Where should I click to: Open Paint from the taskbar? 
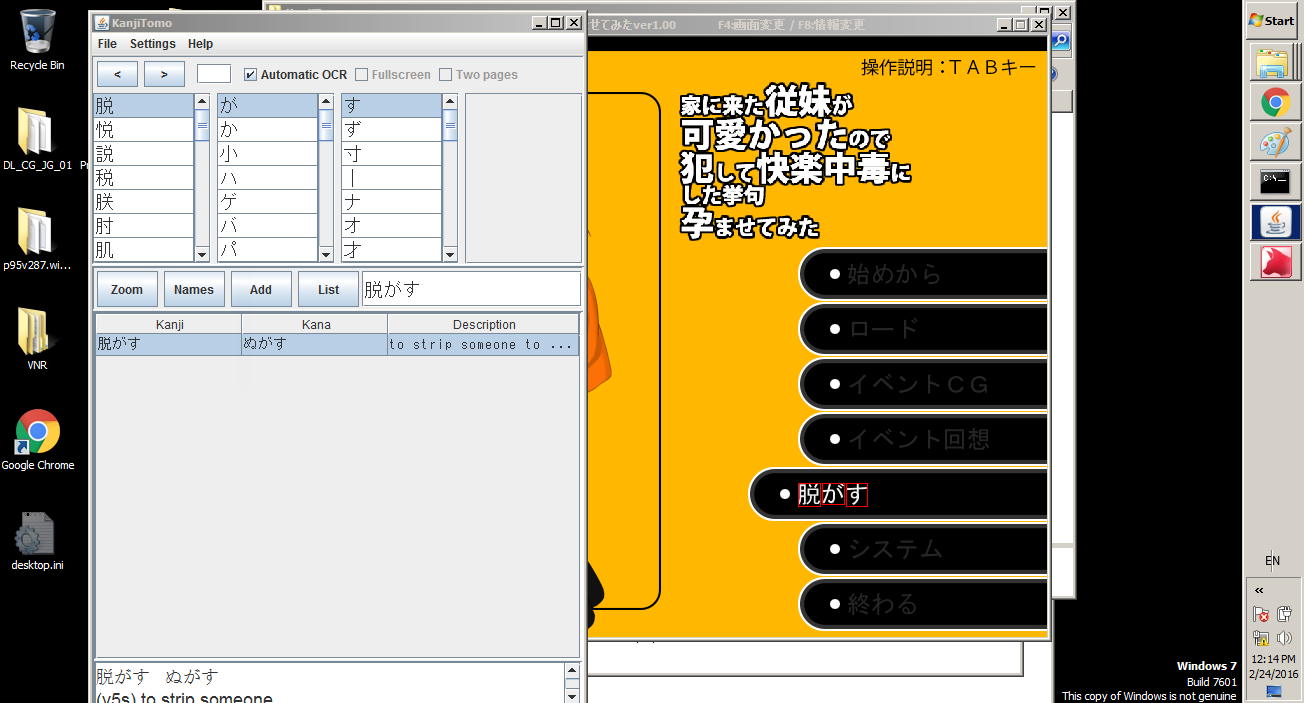(1274, 142)
